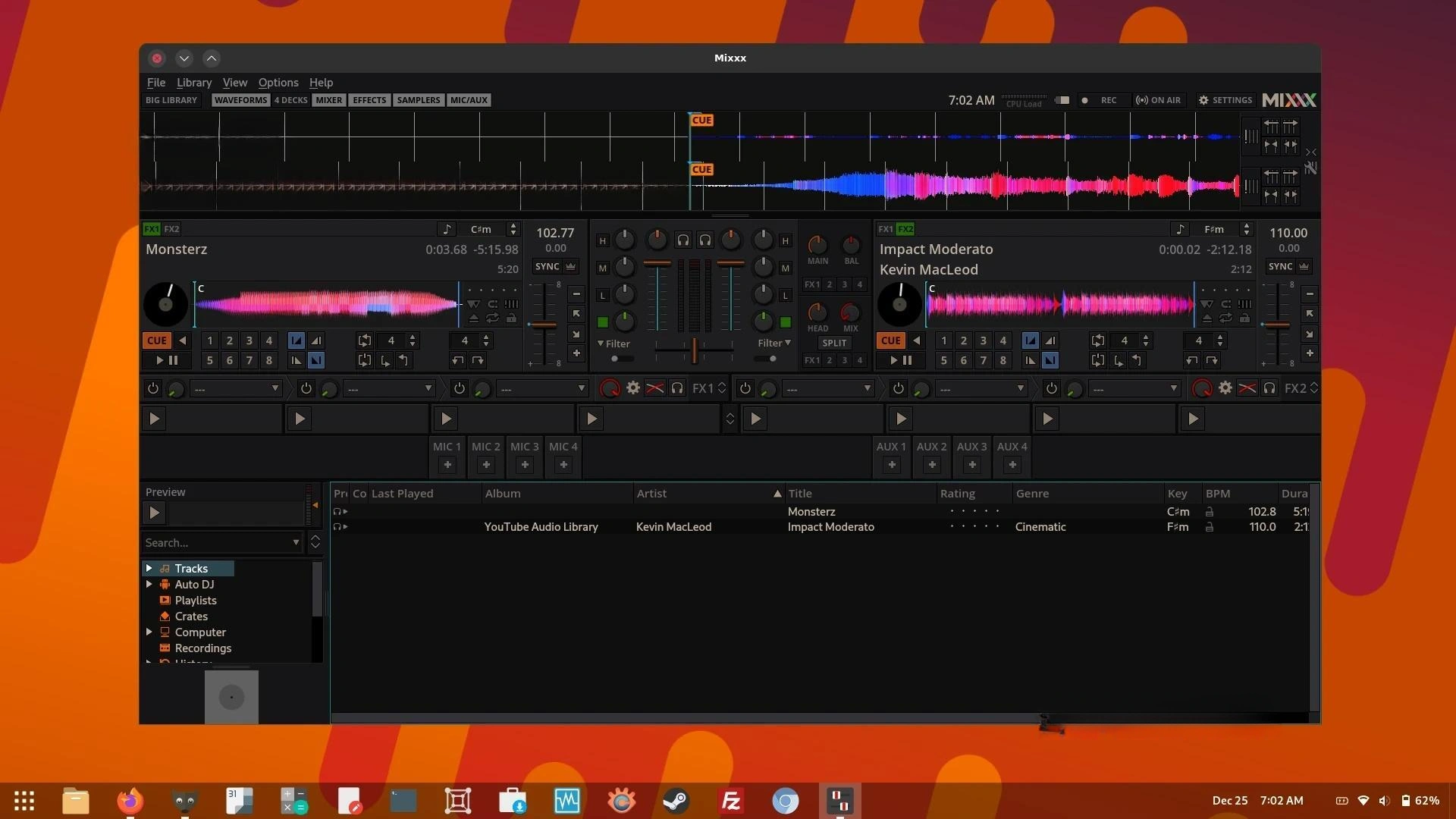
Task: Toggle FX2 assignment on Monsterz deck
Action: coord(171,229)
